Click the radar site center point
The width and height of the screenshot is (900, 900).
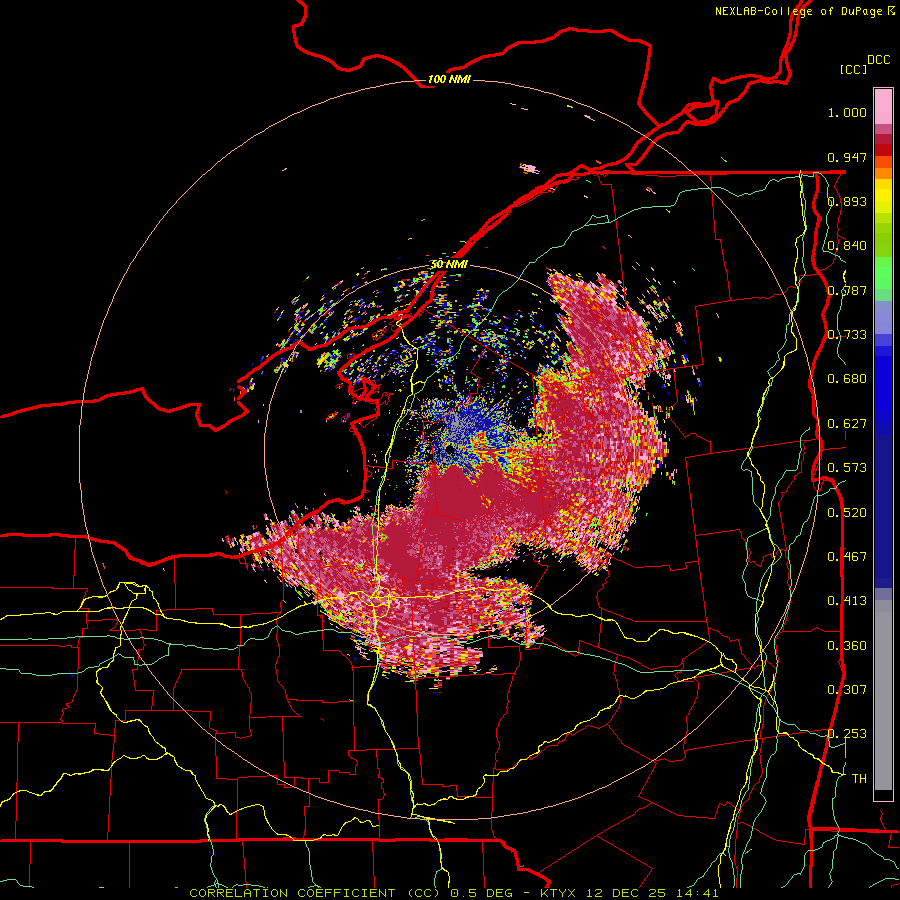tap(450, 449)
